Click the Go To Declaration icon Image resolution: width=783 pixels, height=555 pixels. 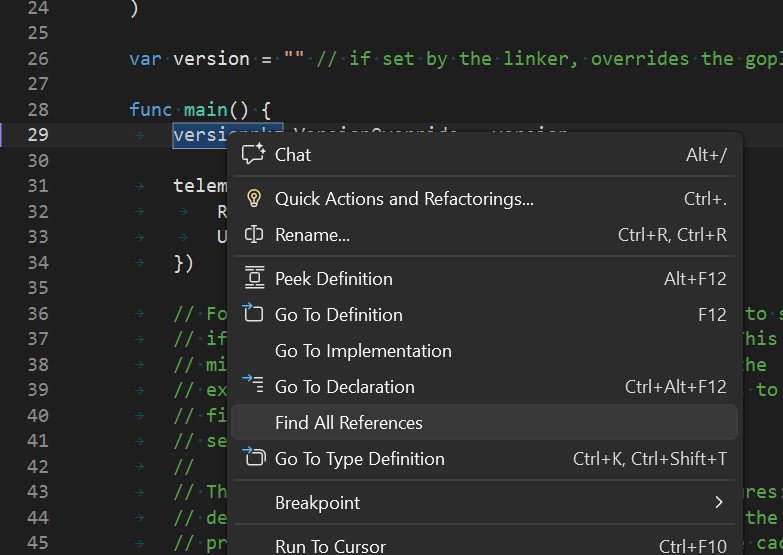coord(253,384)
